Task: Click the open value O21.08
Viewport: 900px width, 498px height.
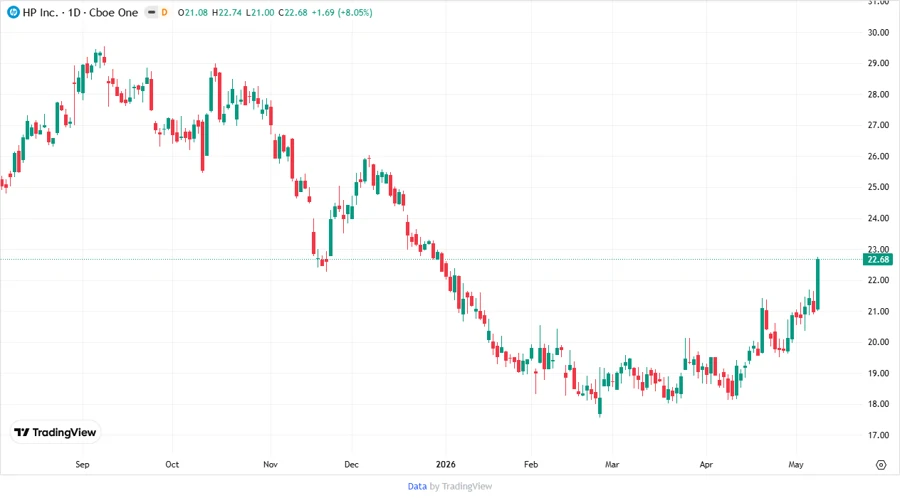Action: (192, 12)
